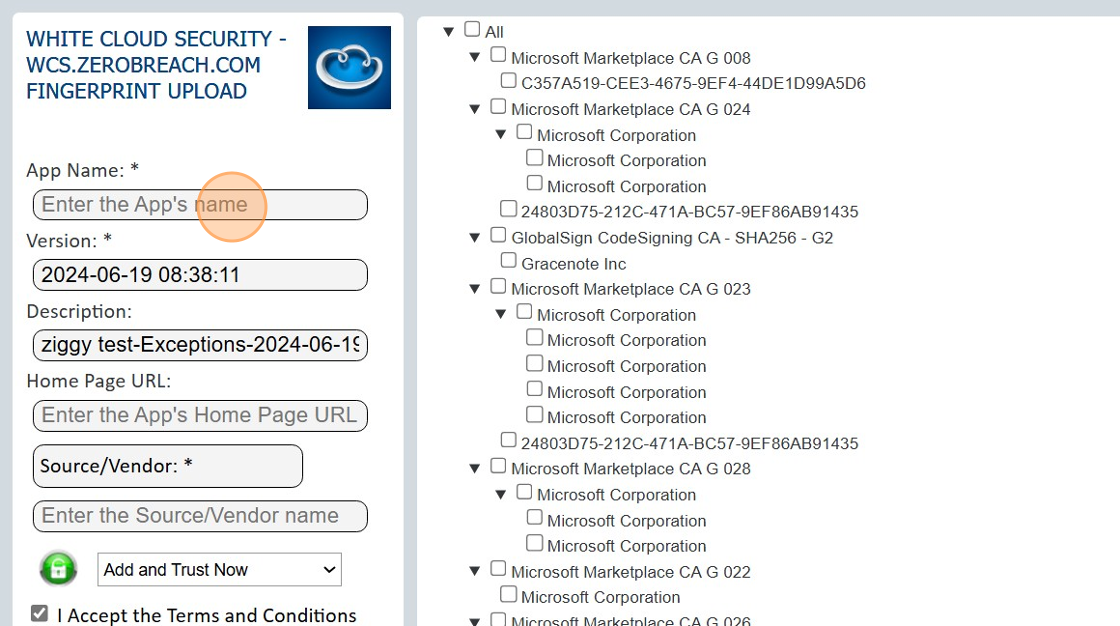This screenshot has width=1120, height=626.
Task: Uncheck "I Accept the Terms and Conditions"
Action: (x=37, y=614)
